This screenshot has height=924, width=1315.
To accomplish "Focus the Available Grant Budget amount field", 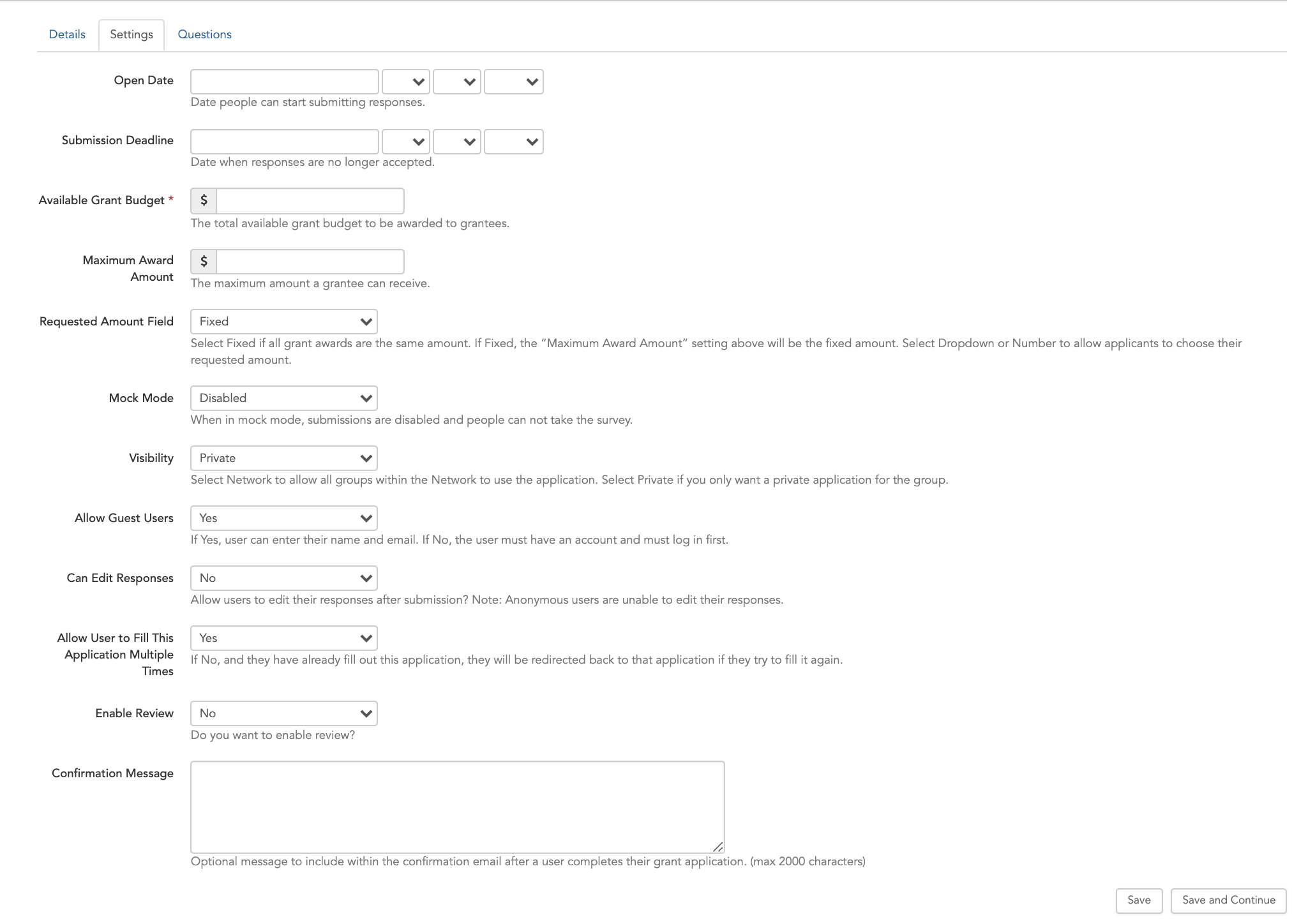I will [310, 200].
